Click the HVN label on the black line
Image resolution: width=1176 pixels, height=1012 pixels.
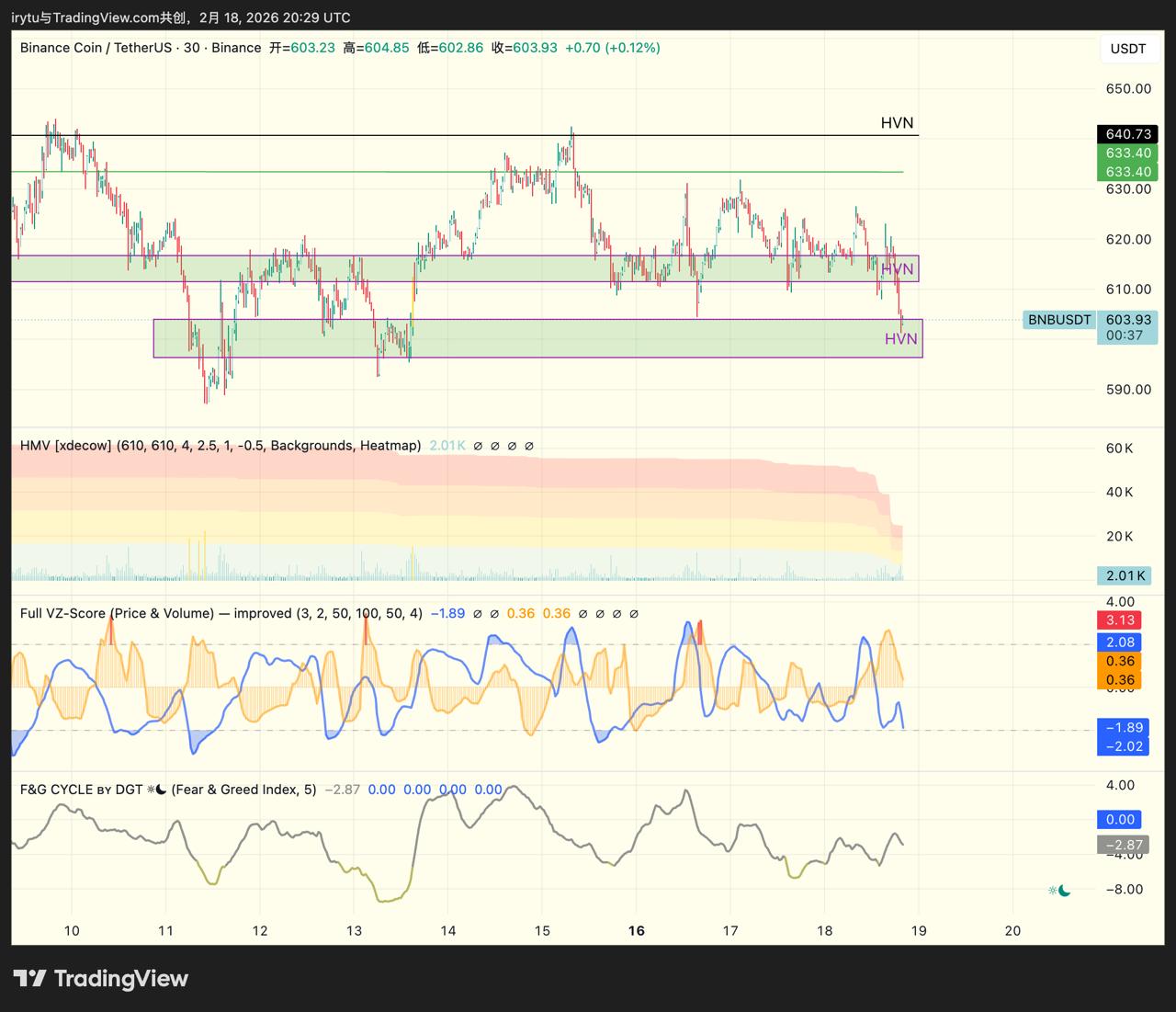coord(897,123)
